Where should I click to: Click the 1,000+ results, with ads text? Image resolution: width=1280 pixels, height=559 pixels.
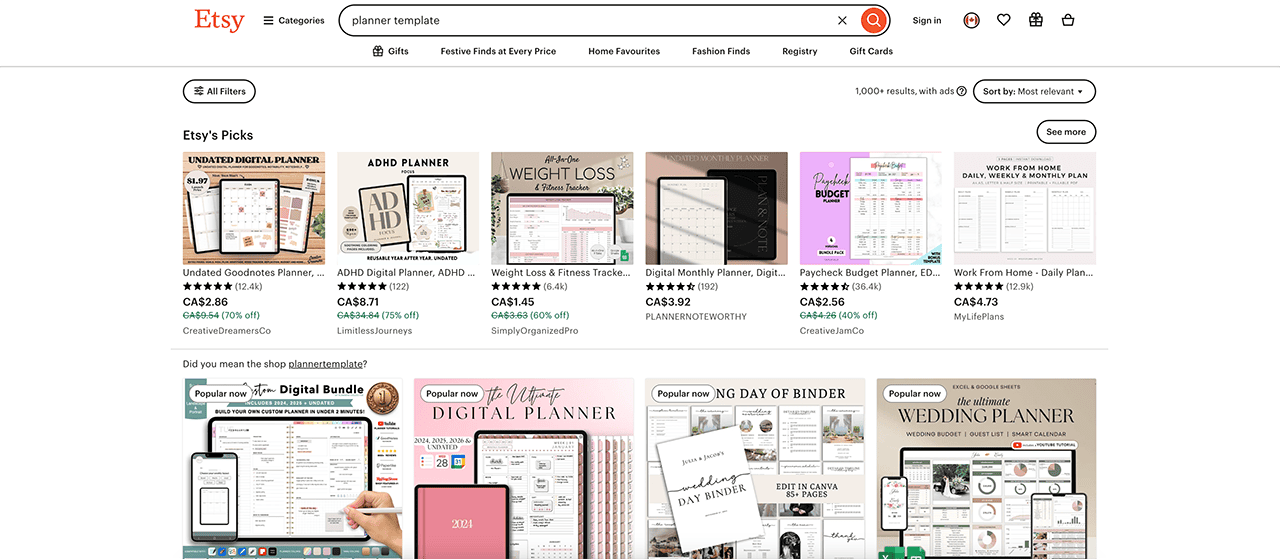click(x=904, y=91)
